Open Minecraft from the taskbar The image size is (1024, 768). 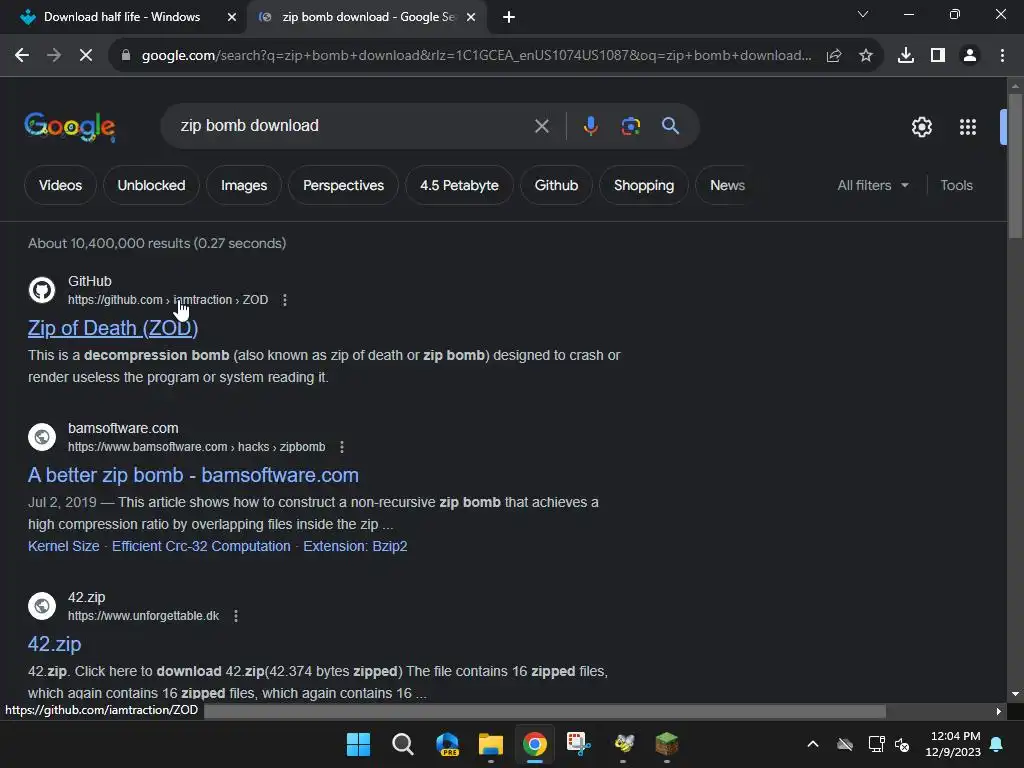pos(666,744)
